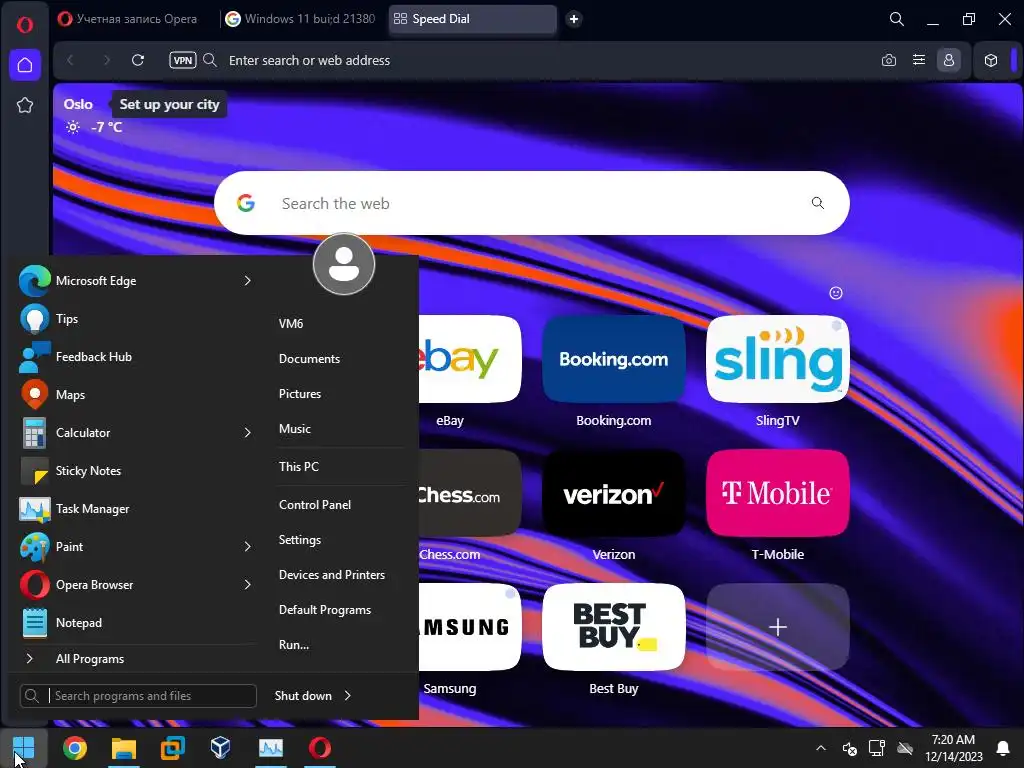Open the T-Mobile speed dial tile
The width and height of the screenshot is (1024, 768).
click(x=778, y=493)
